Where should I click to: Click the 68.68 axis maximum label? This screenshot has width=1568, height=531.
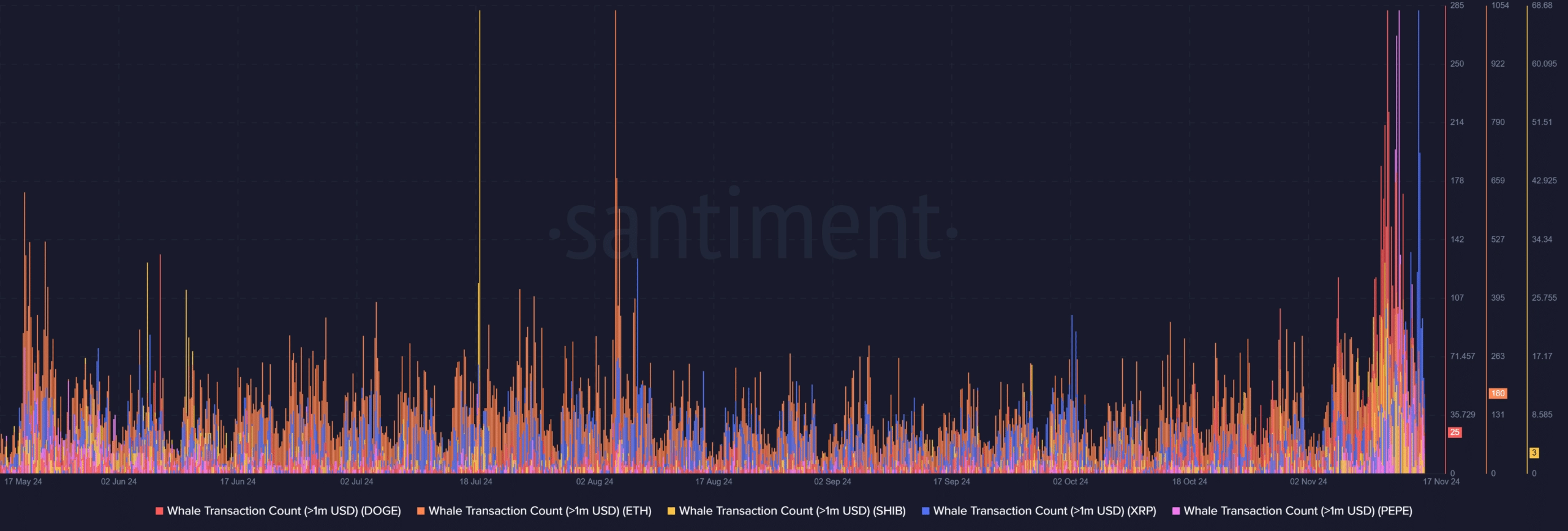click(1542, 6)
